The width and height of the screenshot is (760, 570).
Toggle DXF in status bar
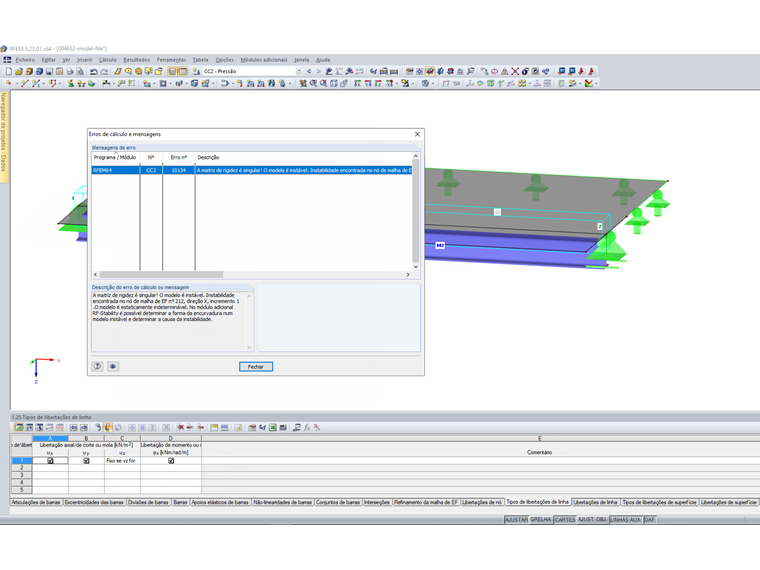pyautogui.click(x=649, y=520)
